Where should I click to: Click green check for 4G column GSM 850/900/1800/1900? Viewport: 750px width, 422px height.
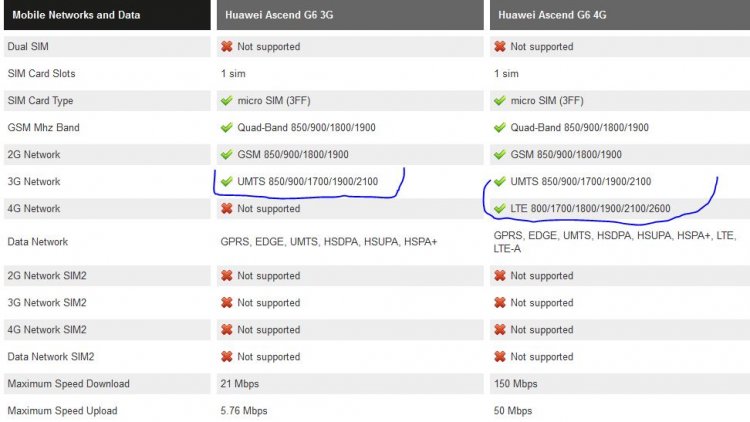coord(500,155)
